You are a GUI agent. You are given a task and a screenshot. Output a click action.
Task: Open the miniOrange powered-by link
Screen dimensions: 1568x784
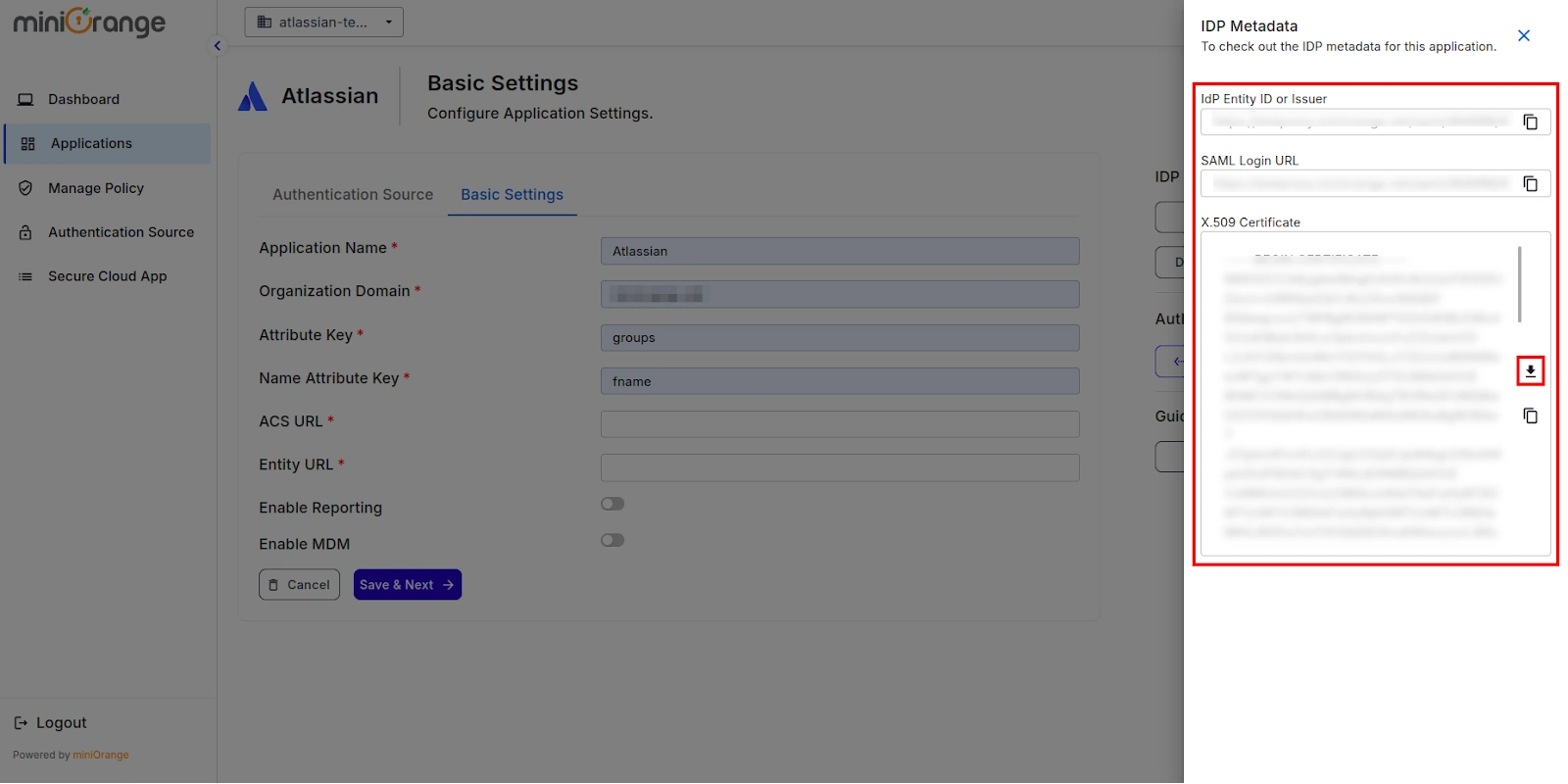pos(101,756)
